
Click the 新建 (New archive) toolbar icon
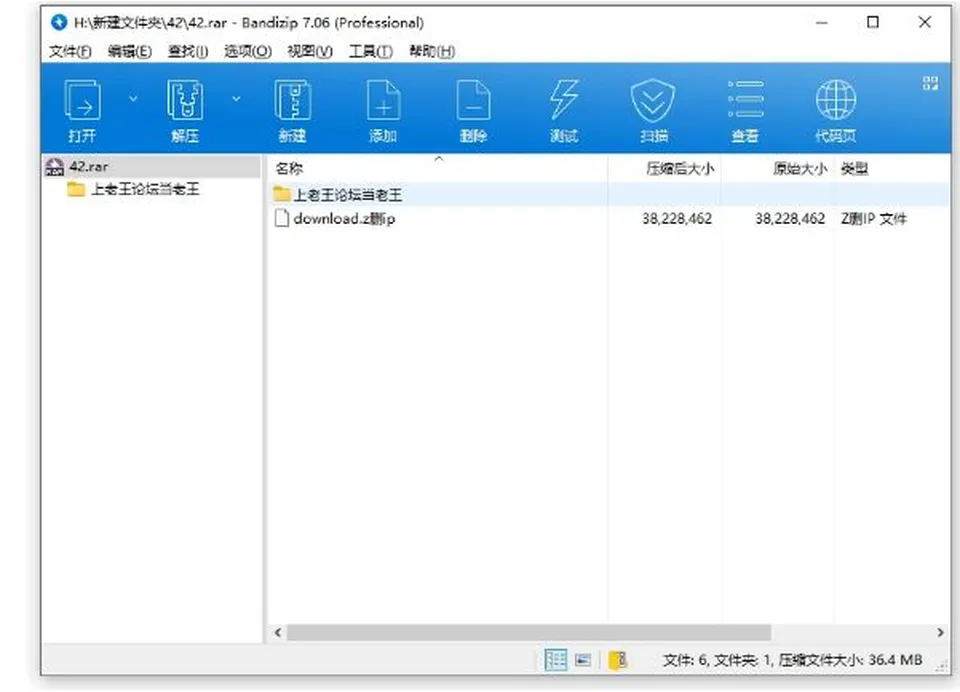pos(292,110)
